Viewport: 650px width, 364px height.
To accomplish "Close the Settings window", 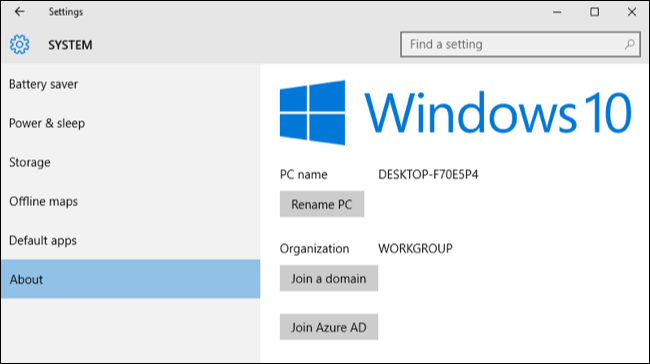I will [x=631, y=12].
